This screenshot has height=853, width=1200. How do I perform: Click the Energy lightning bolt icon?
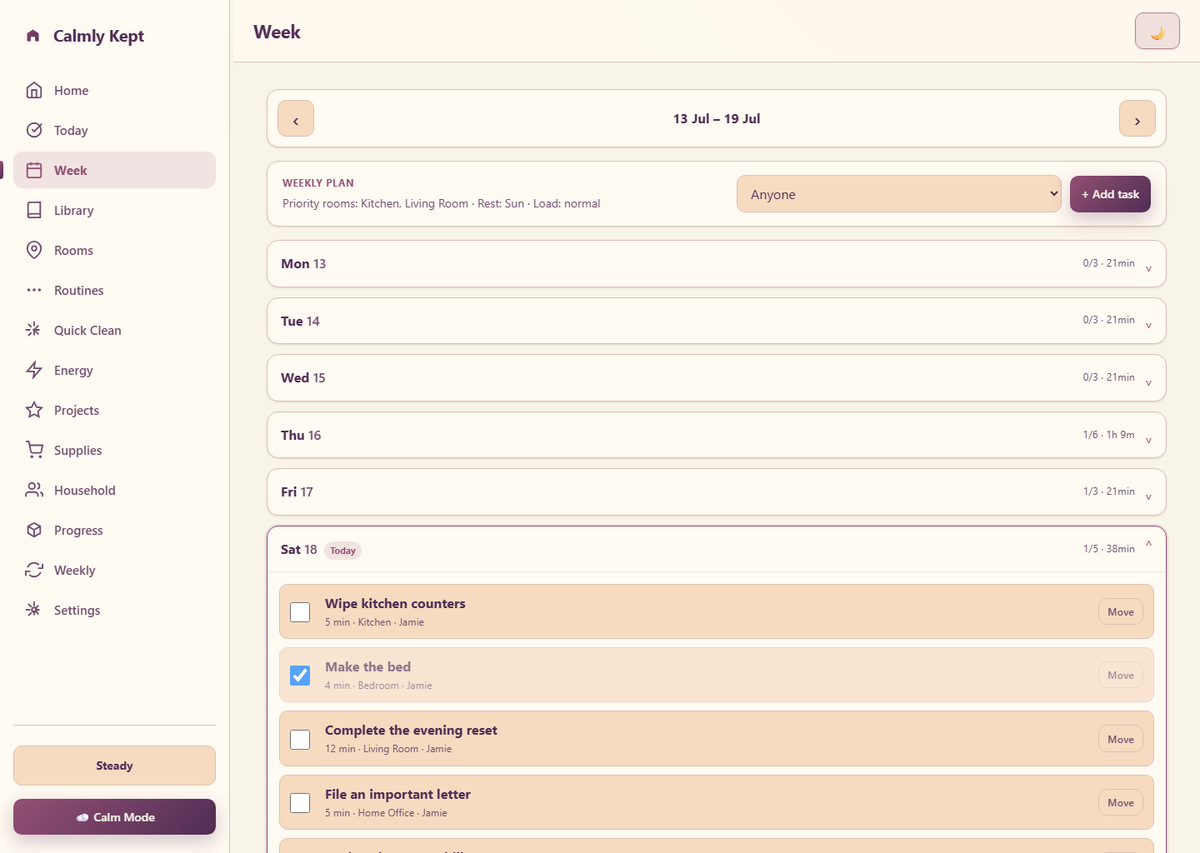tap(34, 370)
